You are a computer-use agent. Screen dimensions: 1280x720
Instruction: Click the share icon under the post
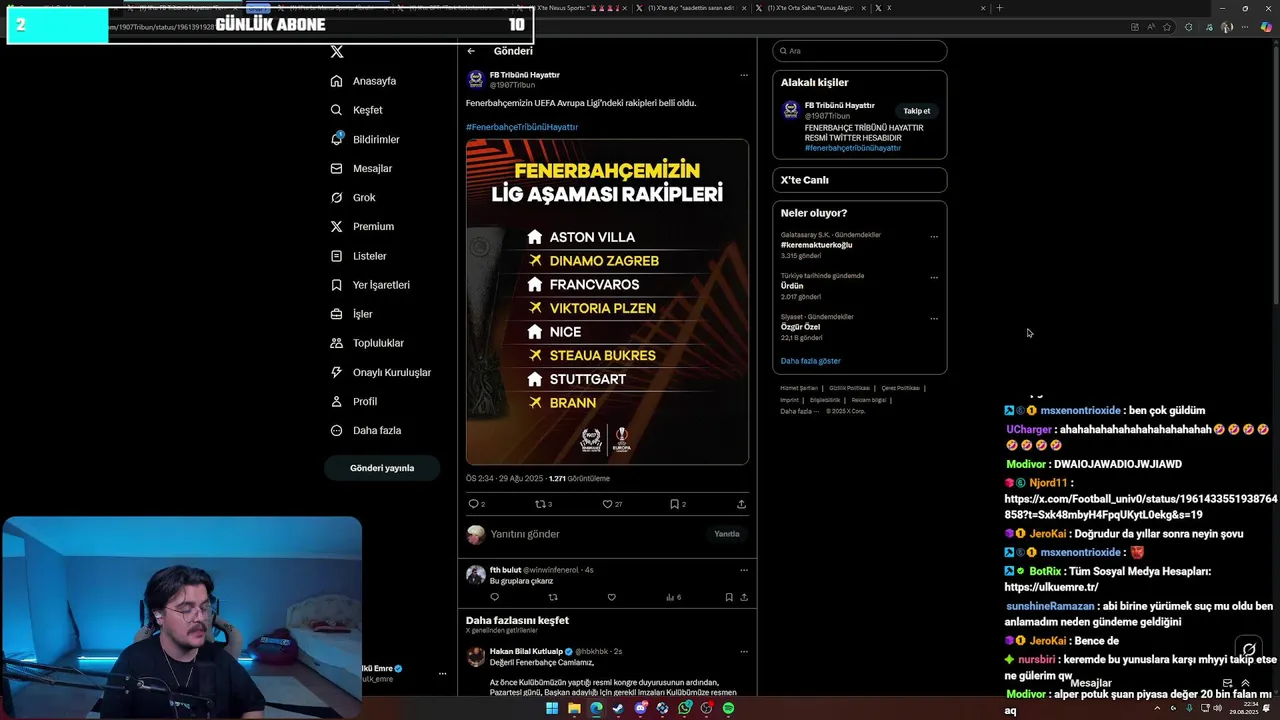pyautogui.click(x=741, y=504)
